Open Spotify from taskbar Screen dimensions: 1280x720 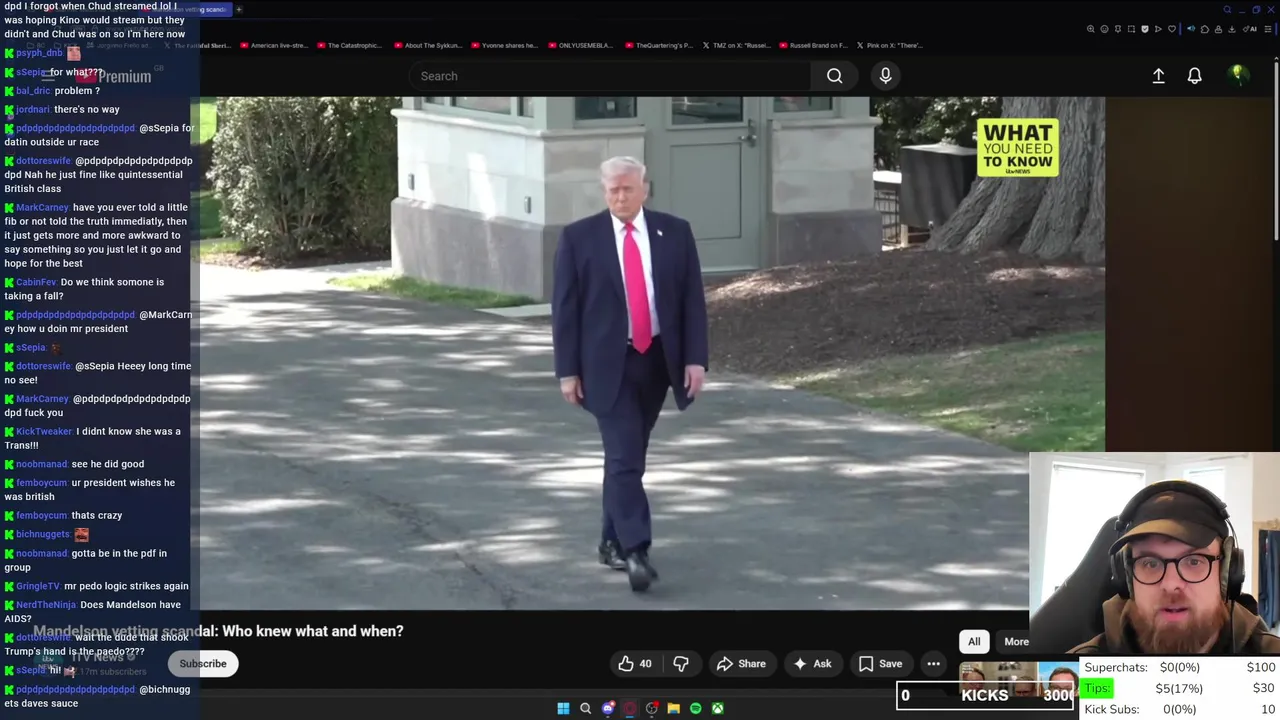pyautogui.click(x=695, y=708)
